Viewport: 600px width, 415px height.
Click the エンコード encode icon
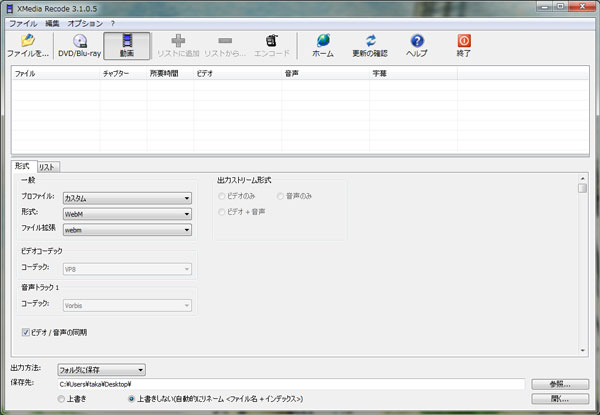pos(270,45)
